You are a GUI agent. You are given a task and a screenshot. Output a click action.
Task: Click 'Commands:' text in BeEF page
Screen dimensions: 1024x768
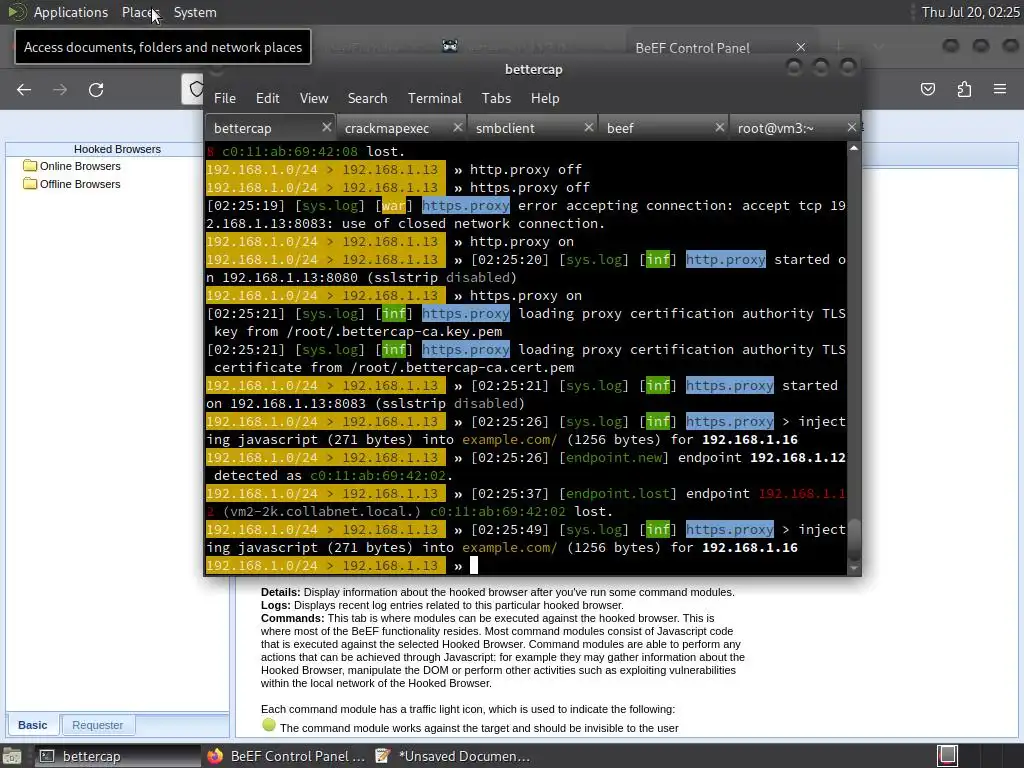click(293, 618)
